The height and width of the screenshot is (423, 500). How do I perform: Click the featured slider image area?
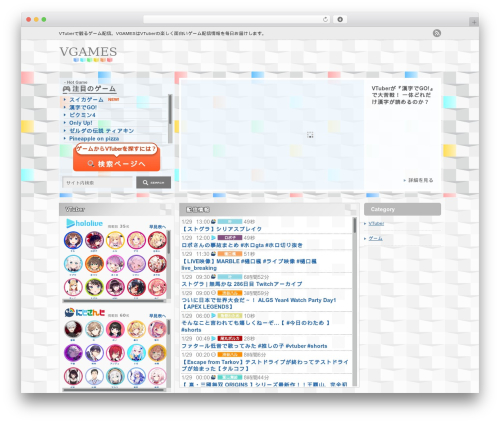point(272,135)
